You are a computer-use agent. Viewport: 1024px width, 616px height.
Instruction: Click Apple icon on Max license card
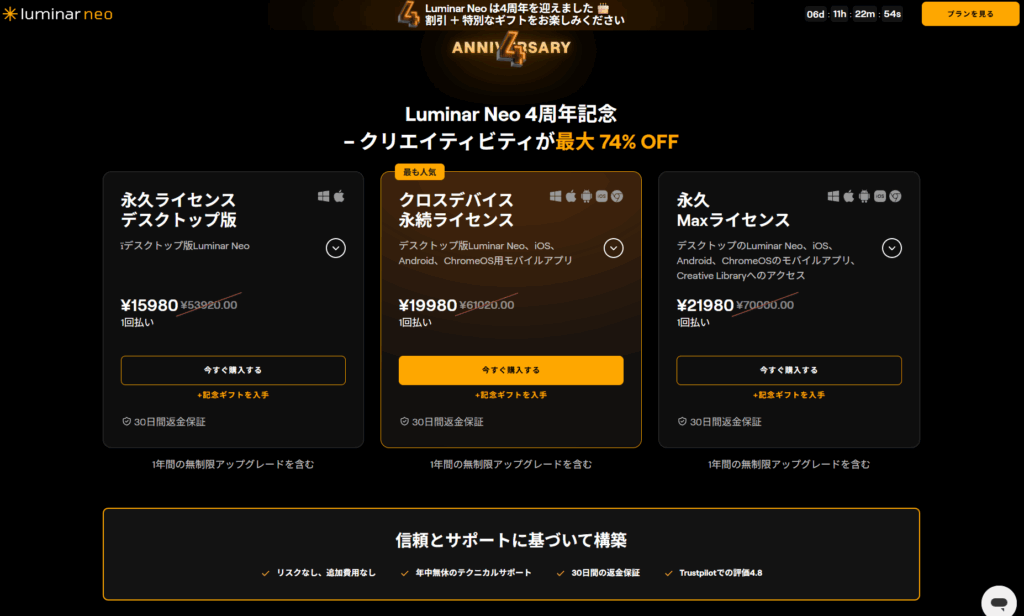click(849, 196)
